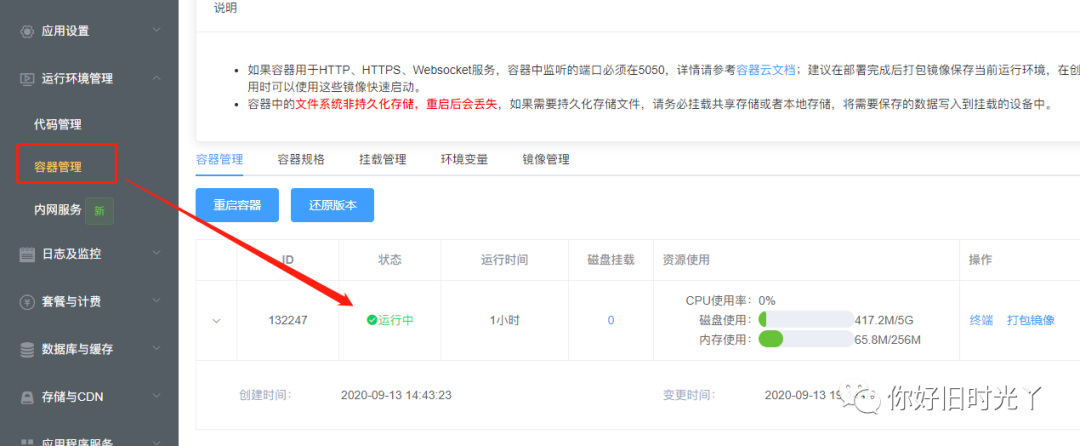Viewport: 1080px width, 446px height.
Task: Click the 磁盘使用 progress bar
Action: (x=806, y=319)
